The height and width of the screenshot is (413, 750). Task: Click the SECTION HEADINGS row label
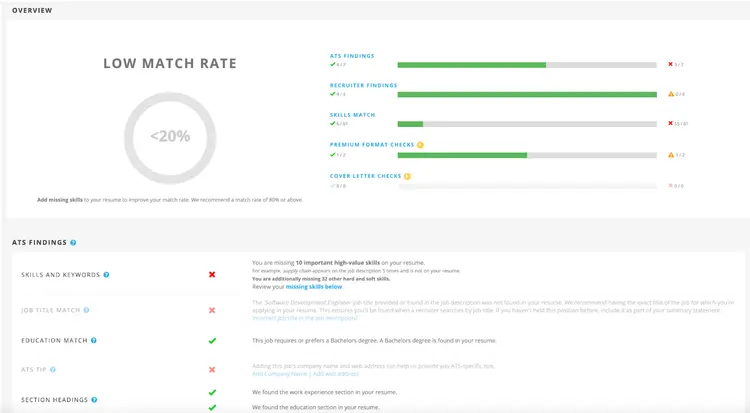point(54,400)
